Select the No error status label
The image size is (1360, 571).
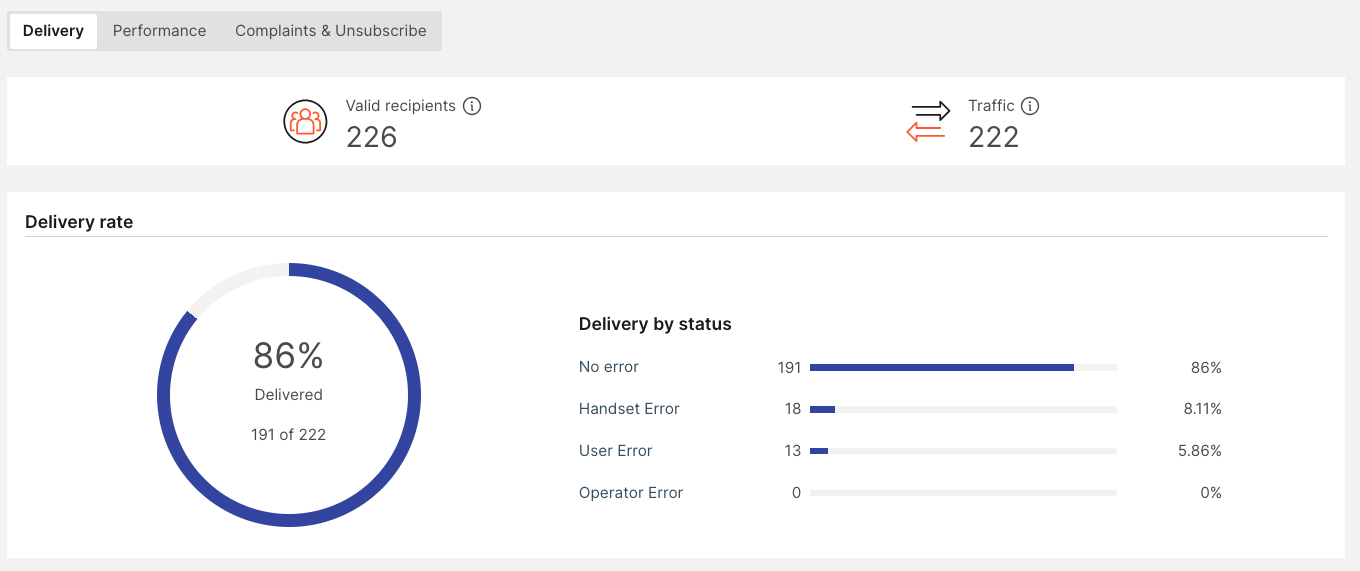608,367
